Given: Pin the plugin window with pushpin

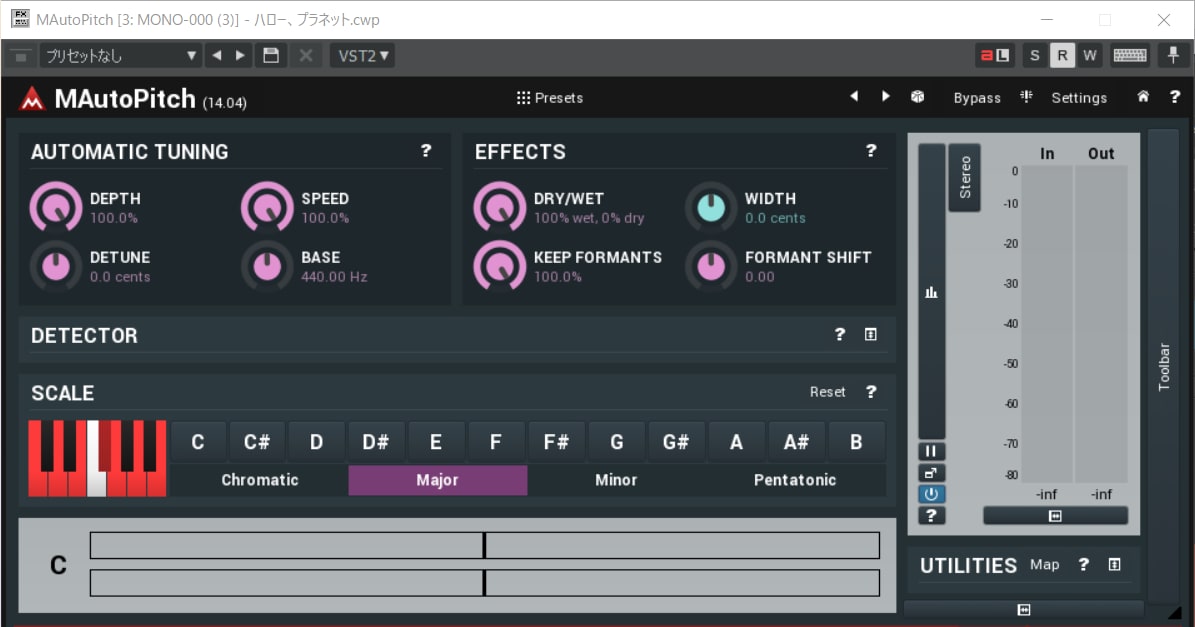Looking at the screenshot, I should click(x=1173, y=56).
